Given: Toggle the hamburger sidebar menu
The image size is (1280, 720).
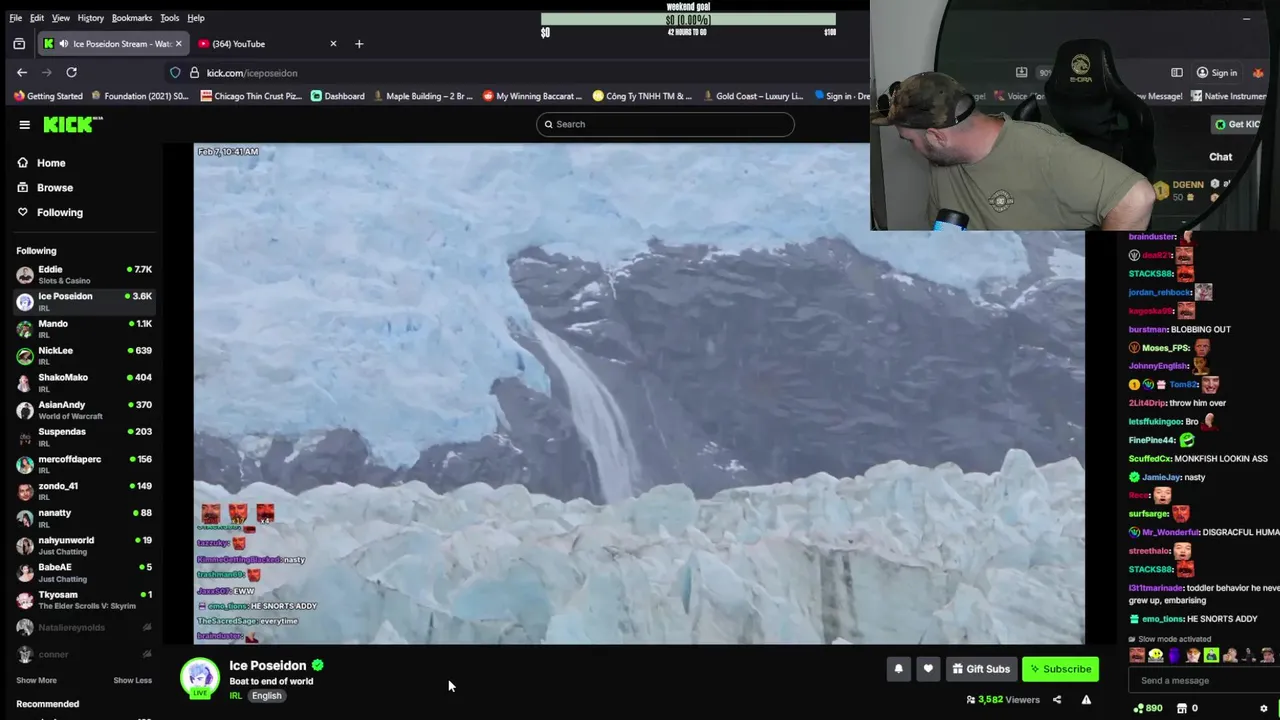Looking at the screenshot, I should tap(24, 124).
